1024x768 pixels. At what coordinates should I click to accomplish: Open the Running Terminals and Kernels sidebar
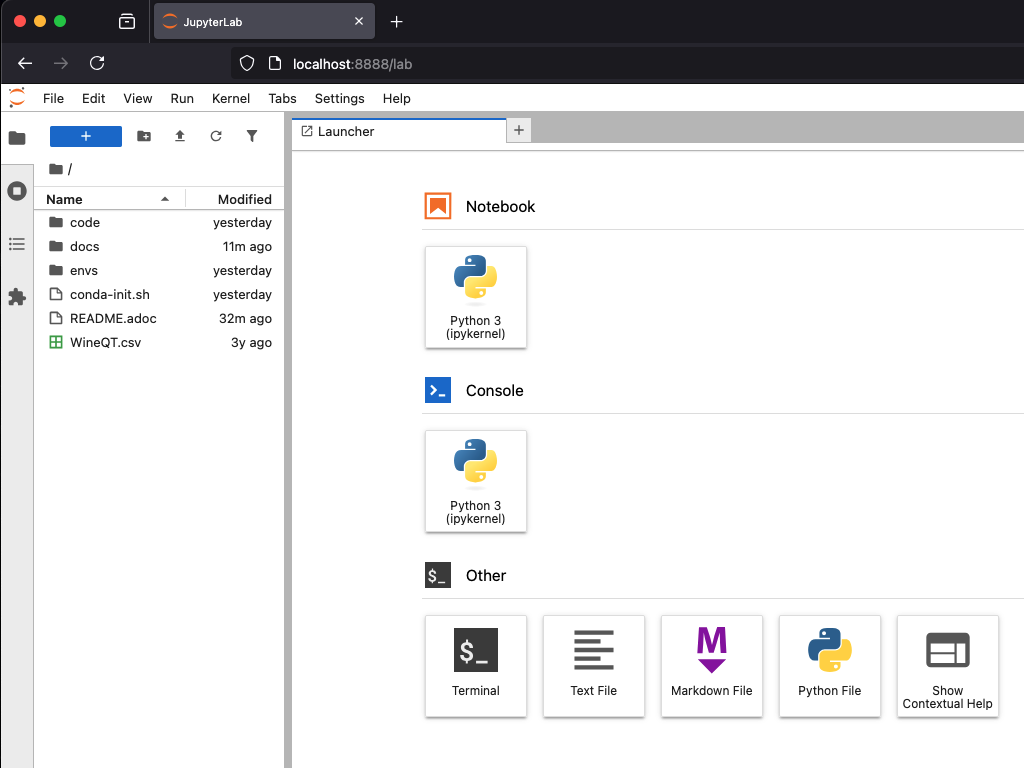[17, 190]
